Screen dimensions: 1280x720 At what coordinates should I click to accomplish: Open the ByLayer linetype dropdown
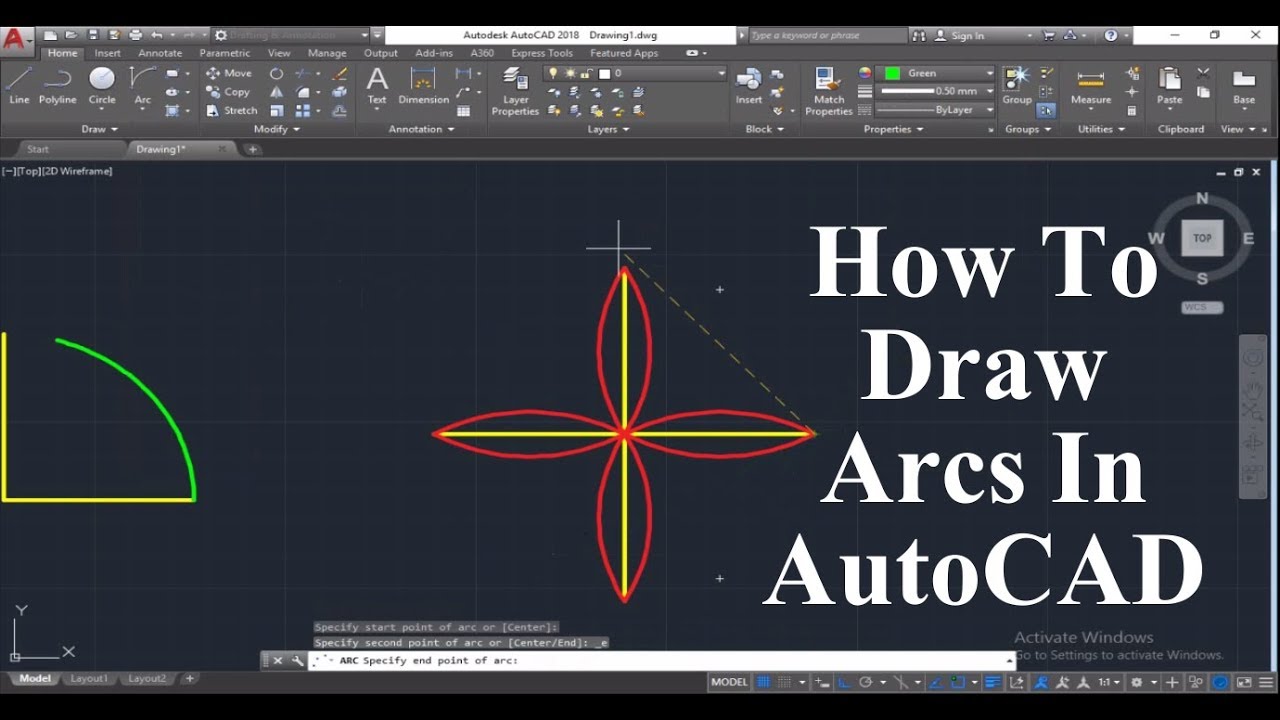[x=936, y=110]
